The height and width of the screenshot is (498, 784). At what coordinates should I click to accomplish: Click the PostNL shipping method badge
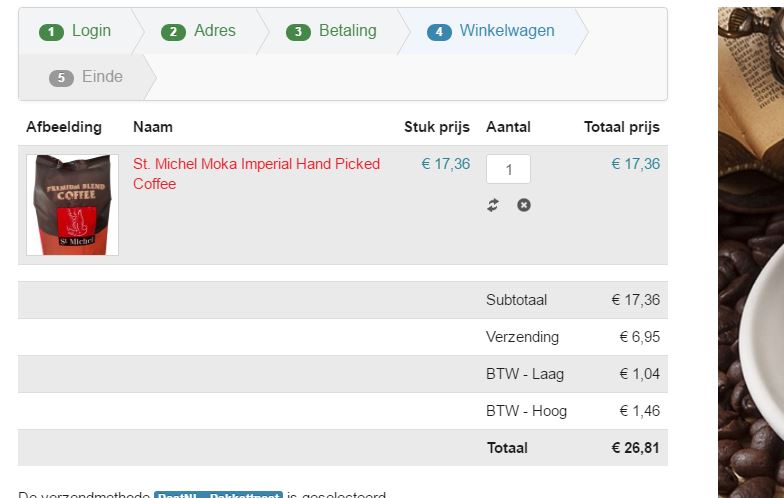[x=218, y=494]
